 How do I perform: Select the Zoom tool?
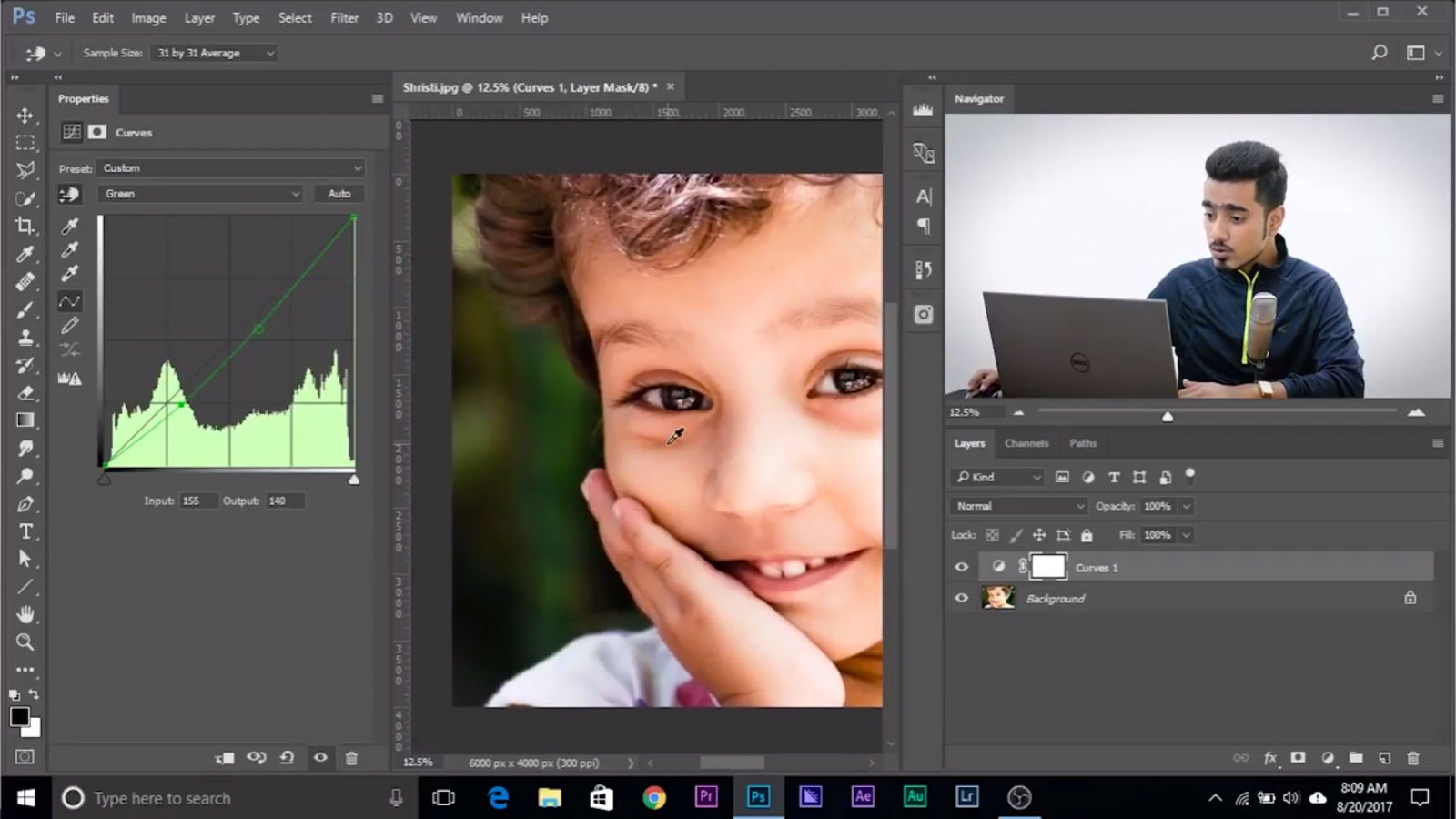(x=25, y=642)
